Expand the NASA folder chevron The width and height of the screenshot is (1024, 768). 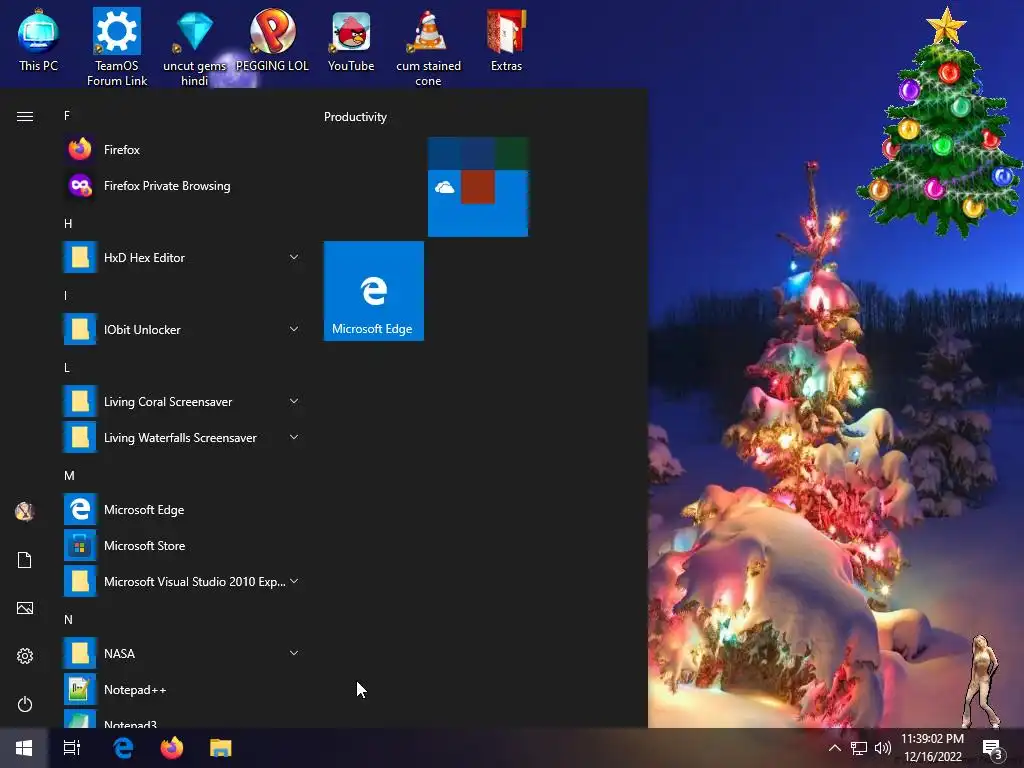click(294, 653)
